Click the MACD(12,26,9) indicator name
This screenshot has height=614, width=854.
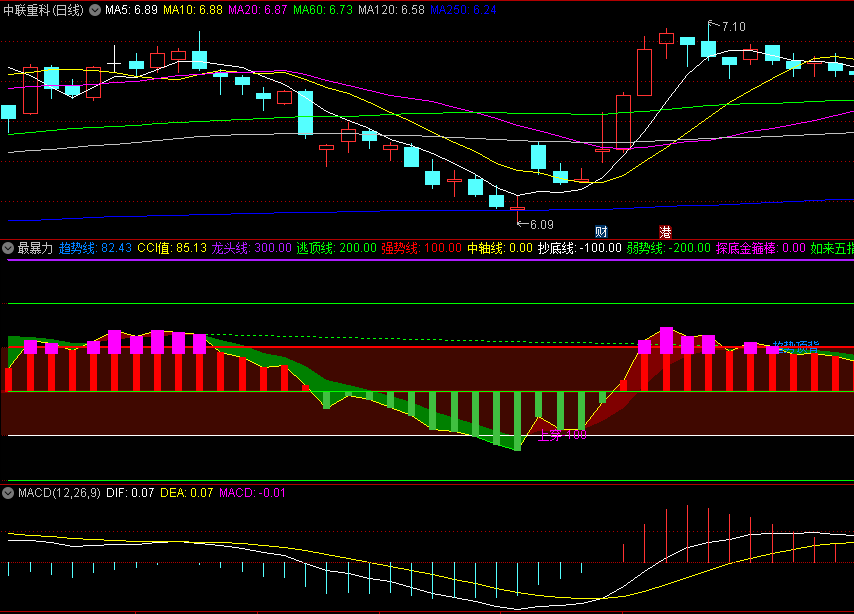[59, 493]
